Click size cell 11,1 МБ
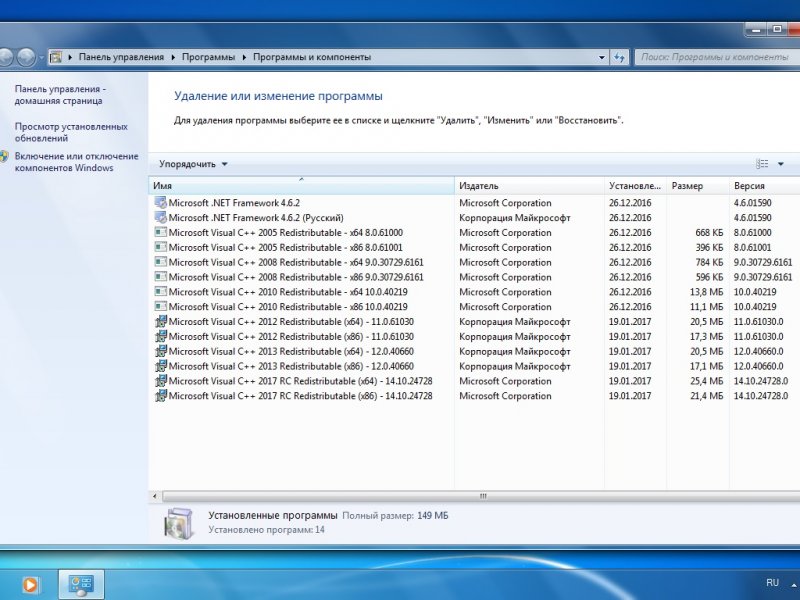This screenshot has height=600, width=800. (x=707, y=307)
